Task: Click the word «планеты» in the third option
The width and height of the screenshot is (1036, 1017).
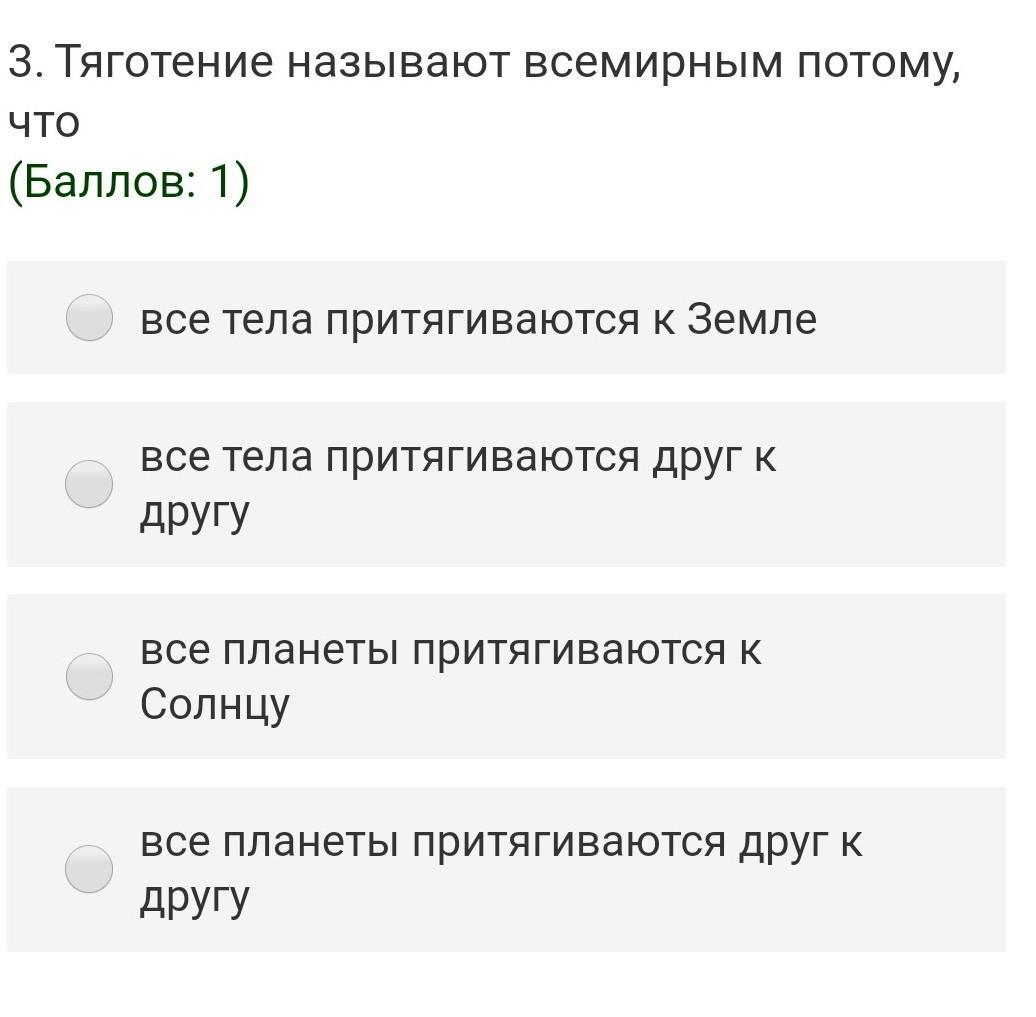Action: [x=311, y=650]
